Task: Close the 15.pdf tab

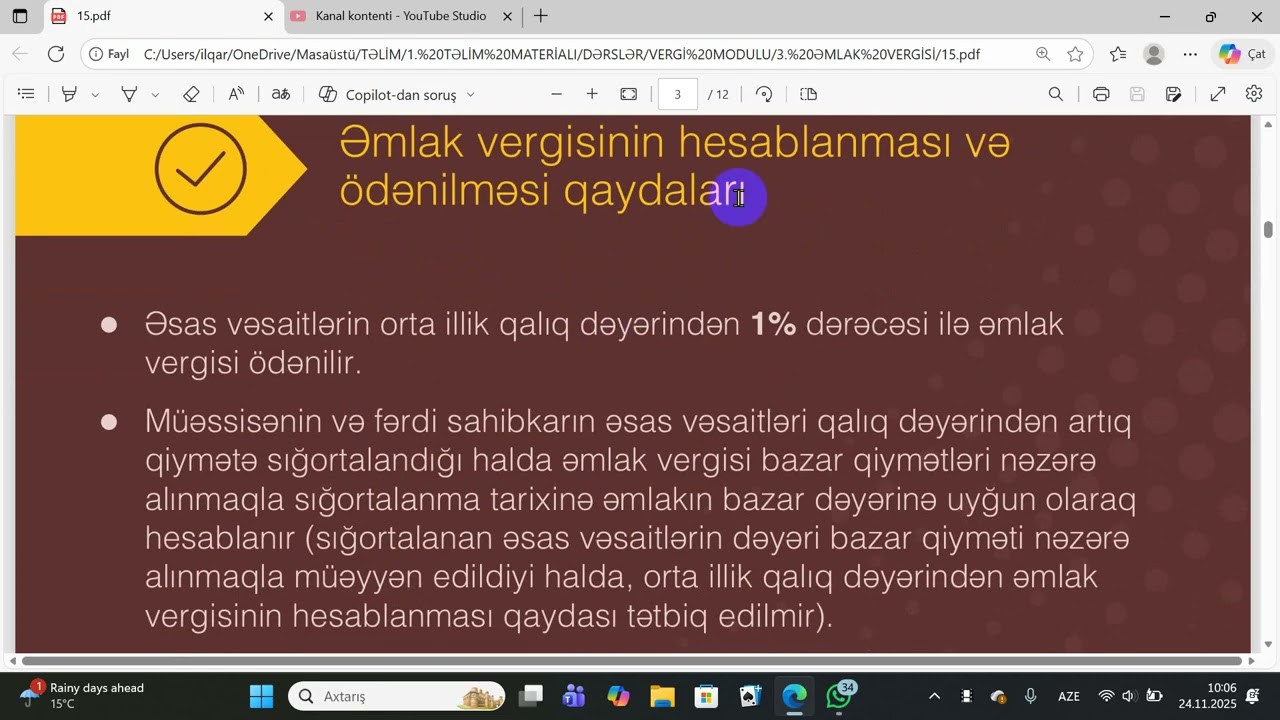Action: click(268, 17)
